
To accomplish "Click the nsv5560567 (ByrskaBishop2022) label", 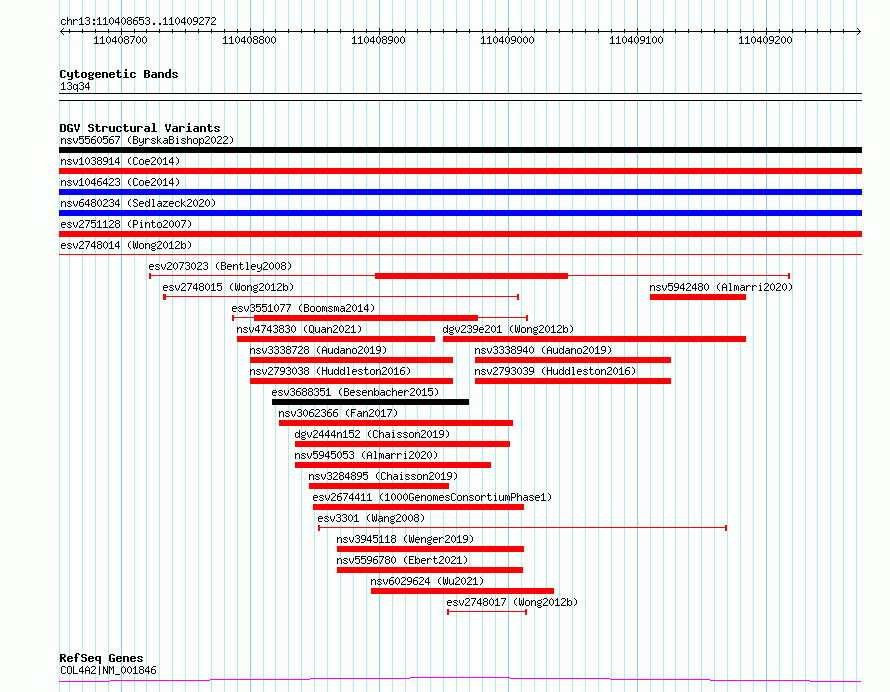I will point(147,140).
